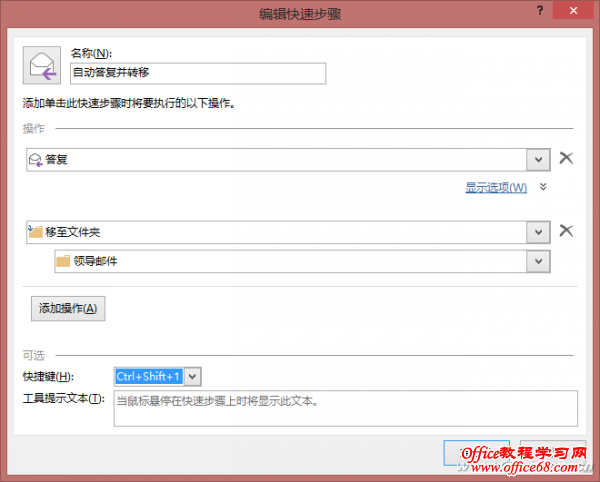Click the 添加操作(A) button
This screenshot has height=482, width=600.
(x=68, y=308)
